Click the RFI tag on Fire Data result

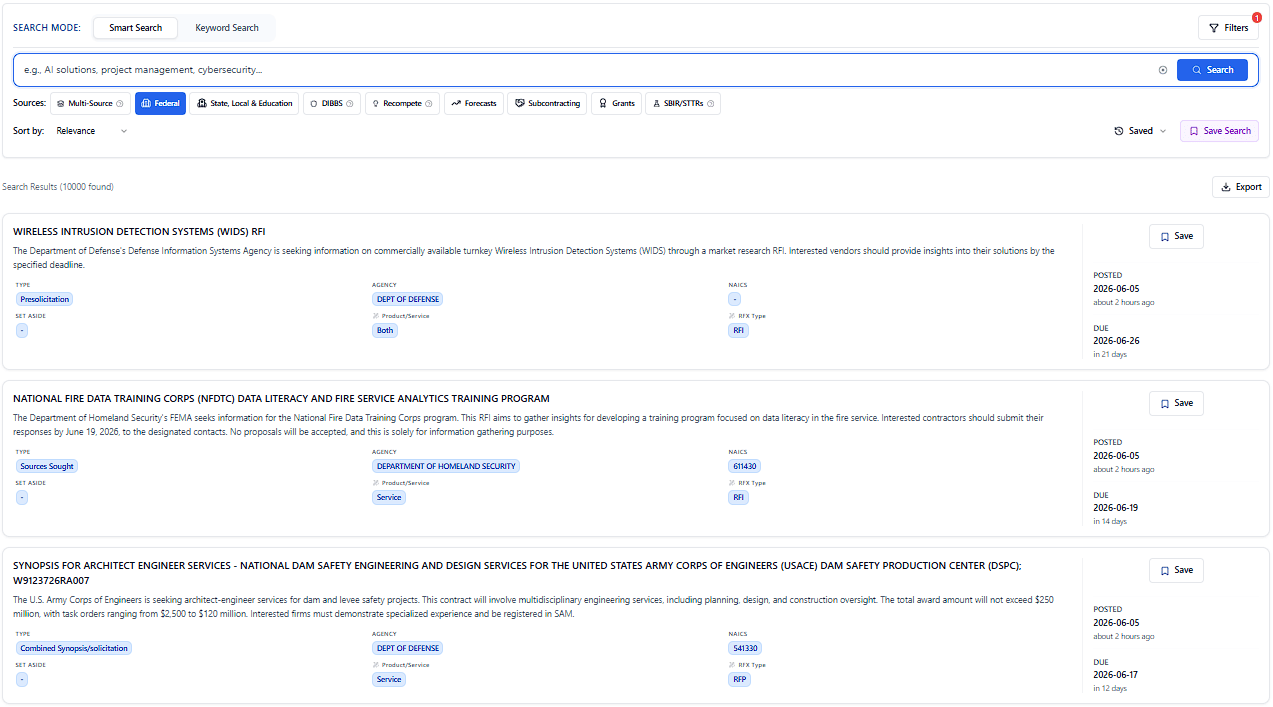coord(738,497)
